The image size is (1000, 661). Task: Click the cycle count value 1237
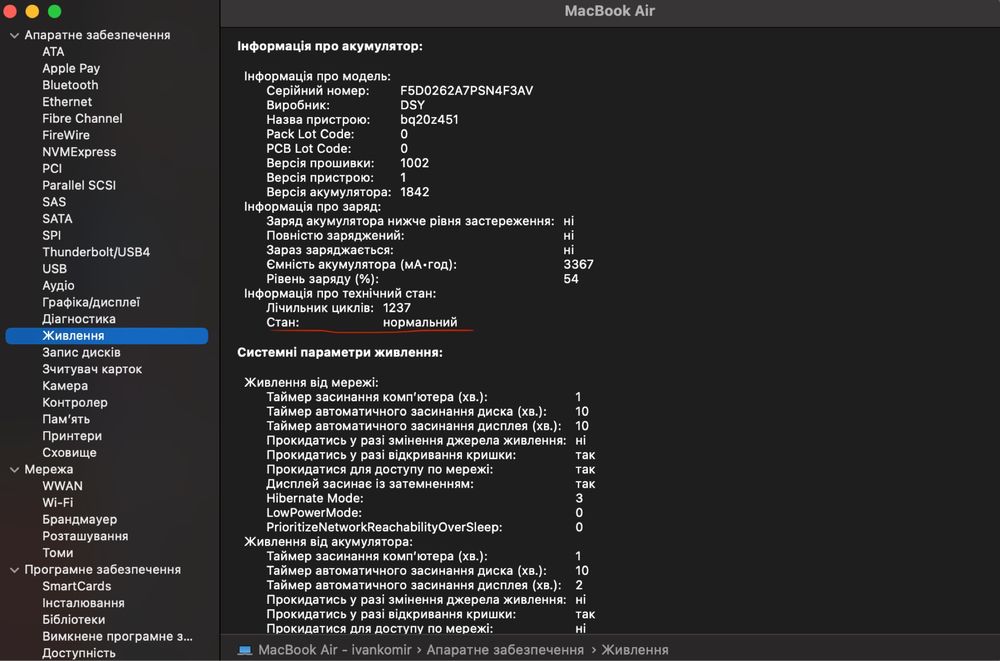pos(397,308)
